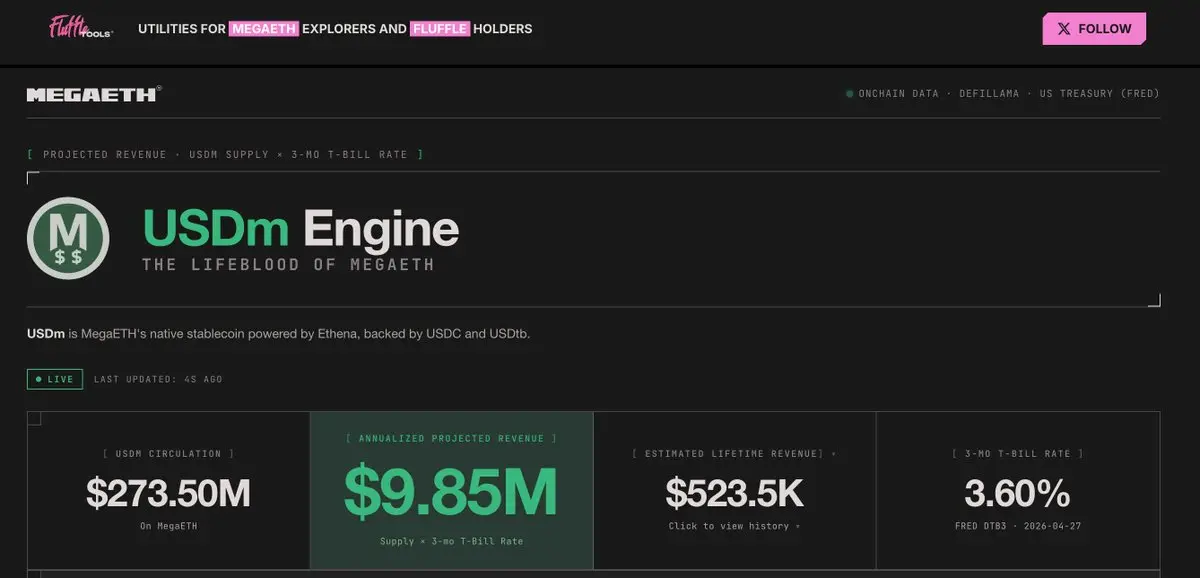
Task: Click 'THE LIFEBLOOD OF MEGAETH' subtitle
Action: click(288, 265)
